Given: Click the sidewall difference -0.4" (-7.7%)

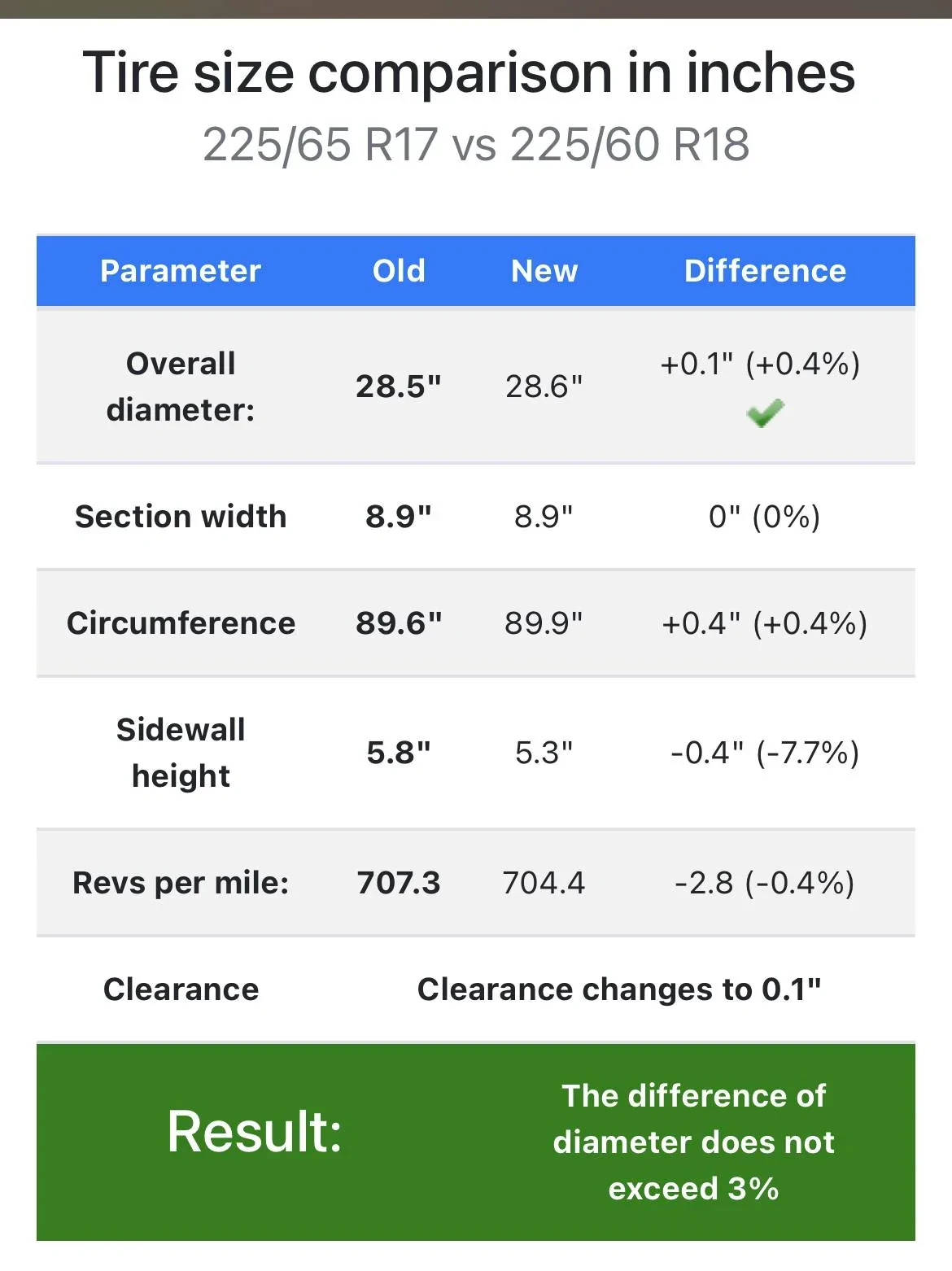Looking at the screenshot, I should pos(765,753).
